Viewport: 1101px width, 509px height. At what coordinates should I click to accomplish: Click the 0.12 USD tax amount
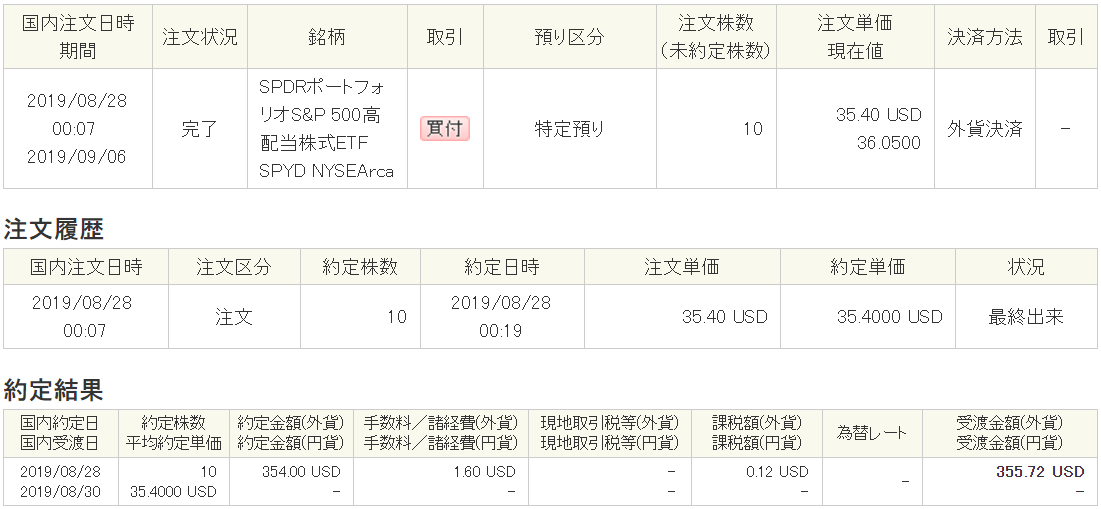coord(781,471)
